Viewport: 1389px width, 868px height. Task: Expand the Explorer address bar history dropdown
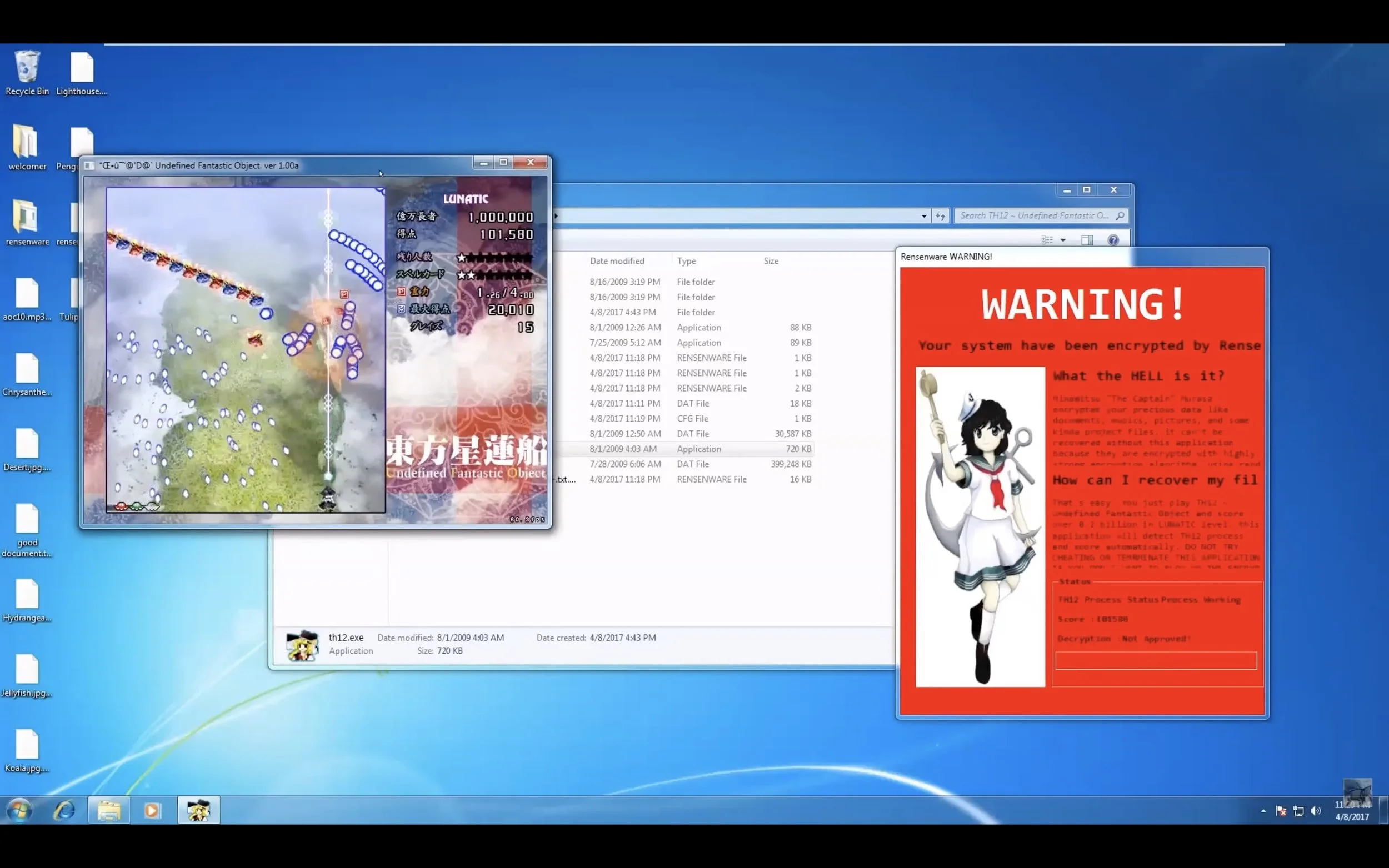click(x=923, y=216)
